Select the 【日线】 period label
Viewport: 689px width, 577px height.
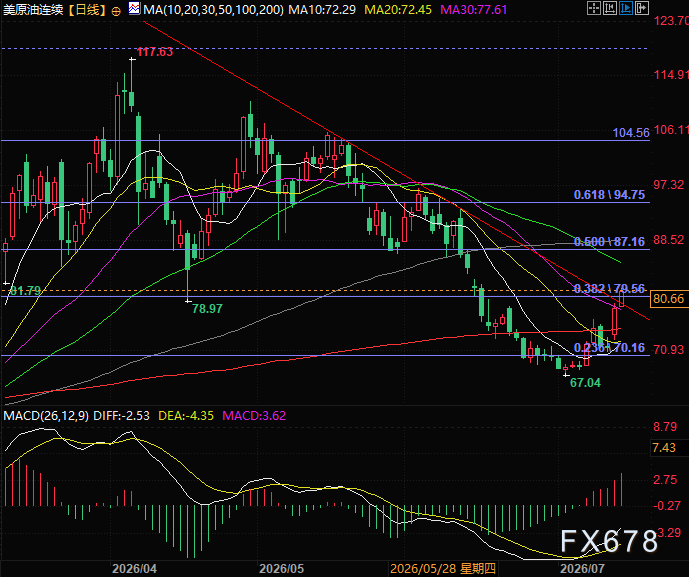click(87, 10)
